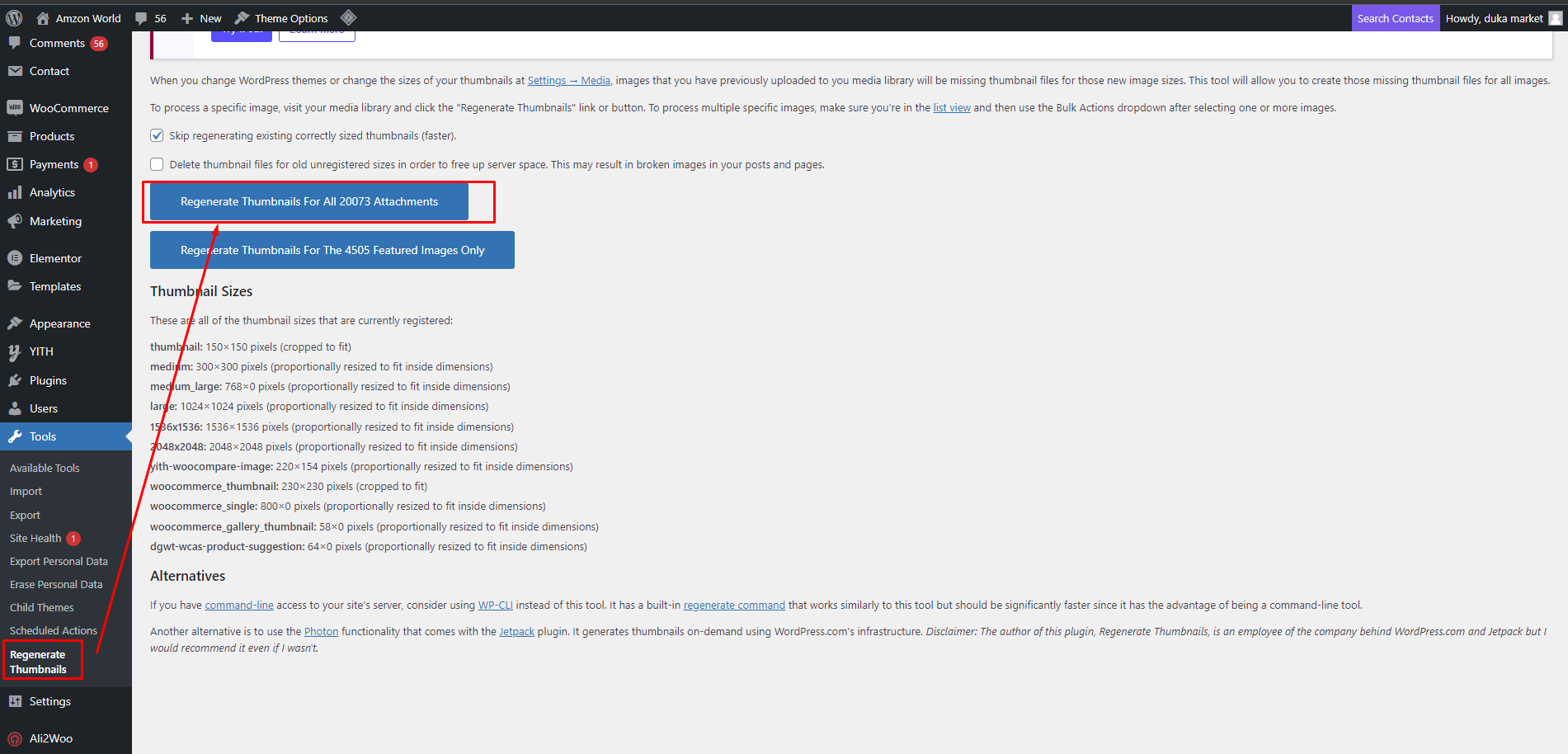1568x754 pixels.
Task: Click the WooCommerce logo icon
Action: 15,108
